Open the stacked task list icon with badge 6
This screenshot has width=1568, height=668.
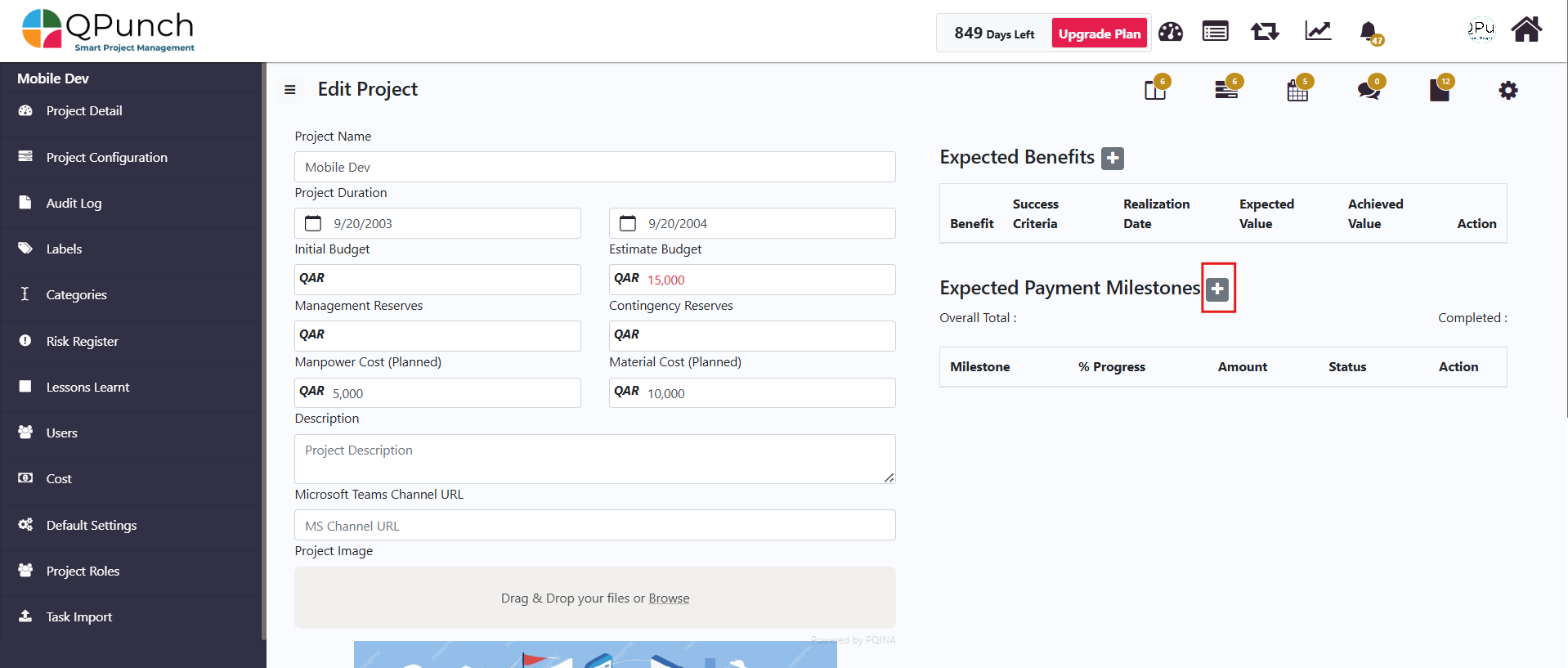pos(1227,88)
